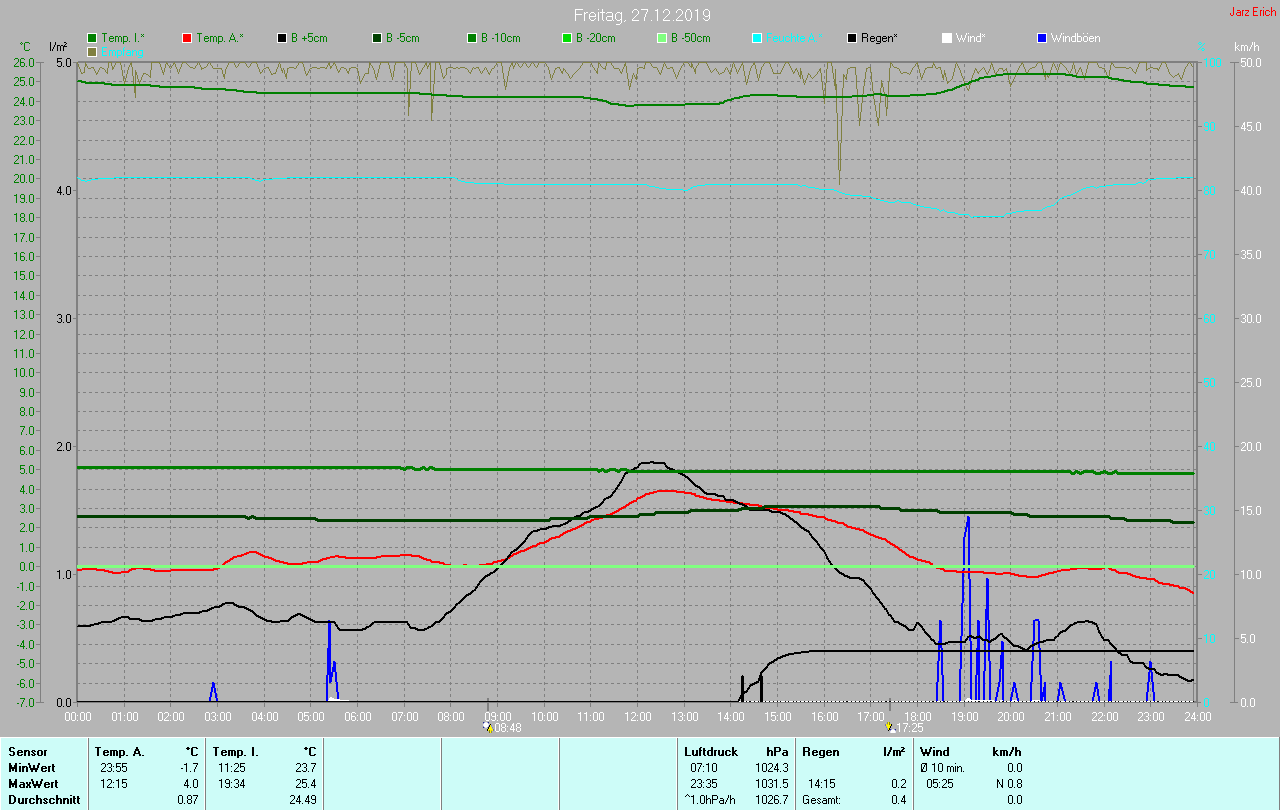
Task: Click the date title Freitag, 27.12.2019
Action: click(x=642, y=15)
